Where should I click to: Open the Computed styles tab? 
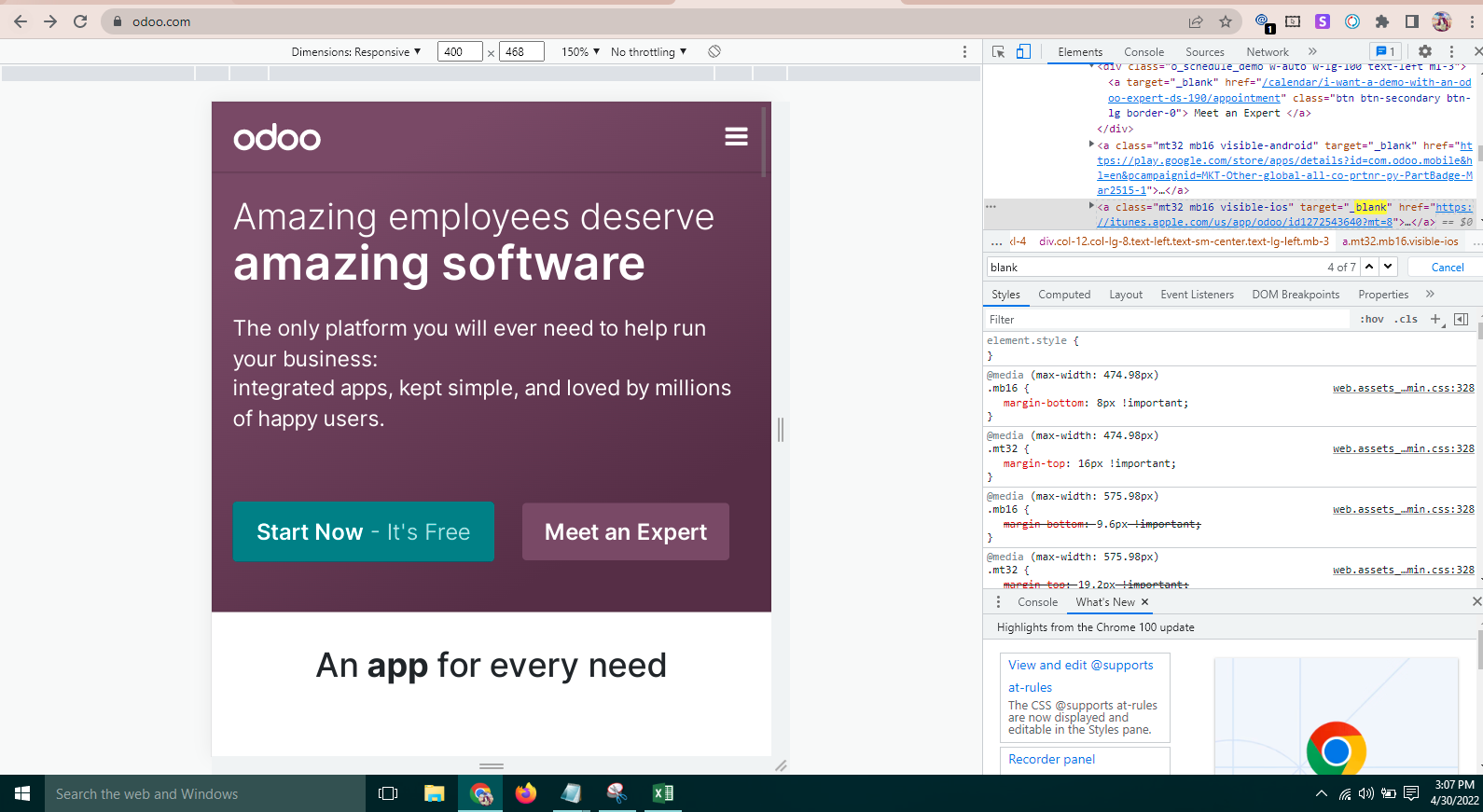(1063, 295)
